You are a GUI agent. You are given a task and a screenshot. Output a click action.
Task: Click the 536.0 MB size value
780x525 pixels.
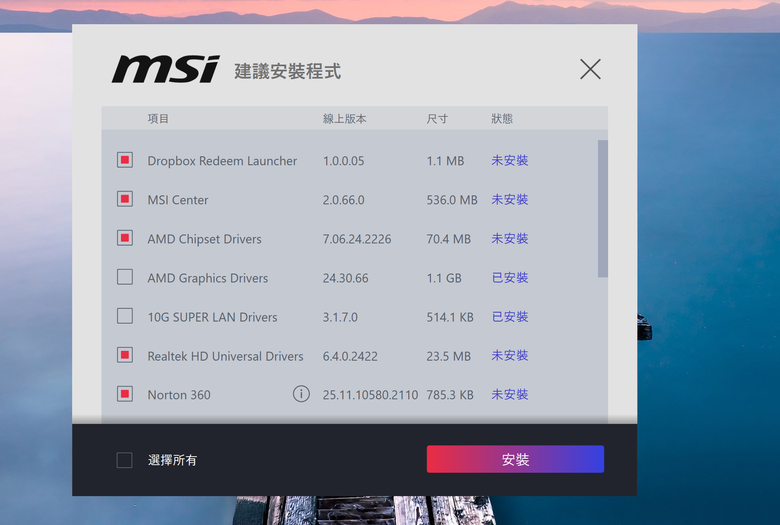point(452,200)
